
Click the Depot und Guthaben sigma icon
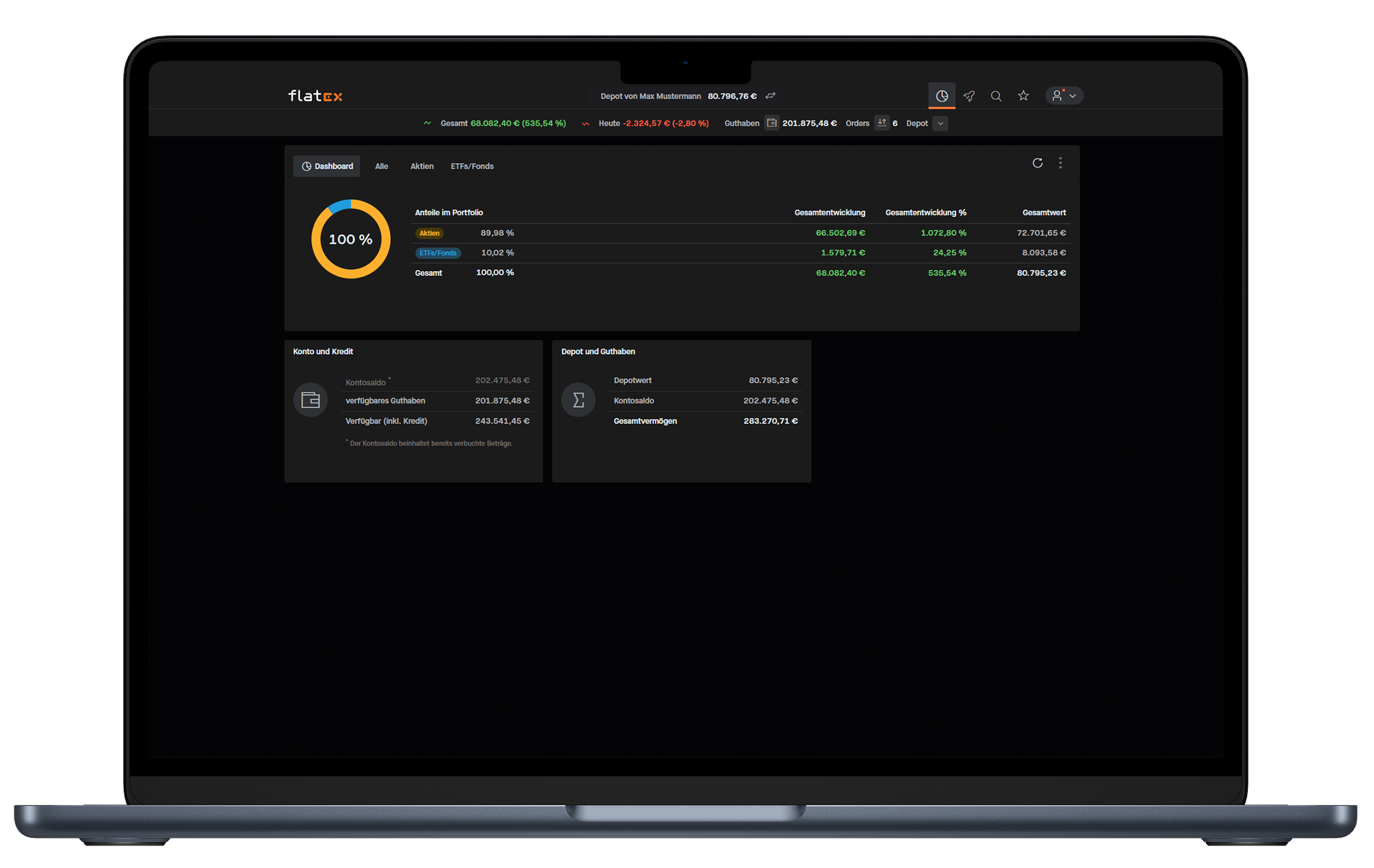point(578,400)
